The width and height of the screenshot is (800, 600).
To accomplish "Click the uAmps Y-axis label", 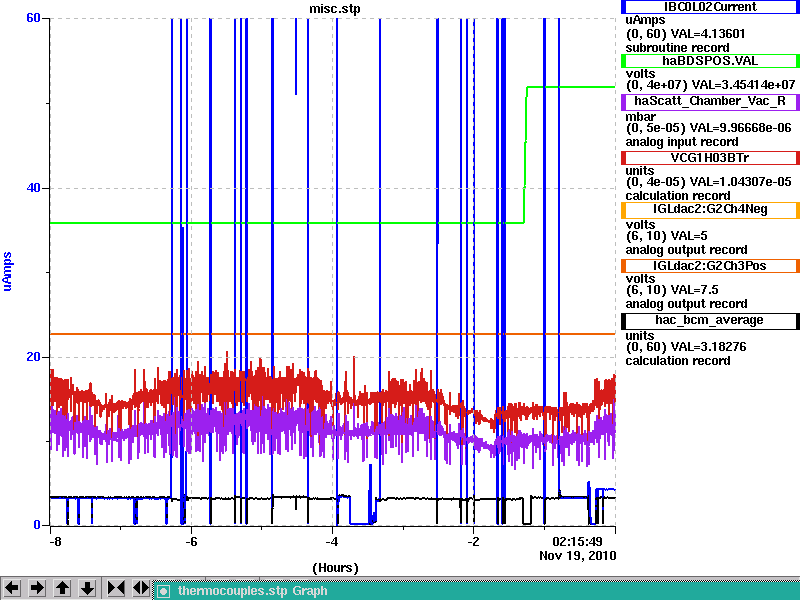I will [7, 271].
